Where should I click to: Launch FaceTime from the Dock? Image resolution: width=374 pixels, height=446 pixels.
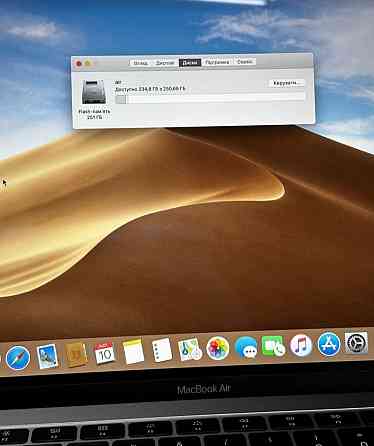(273, 346)
